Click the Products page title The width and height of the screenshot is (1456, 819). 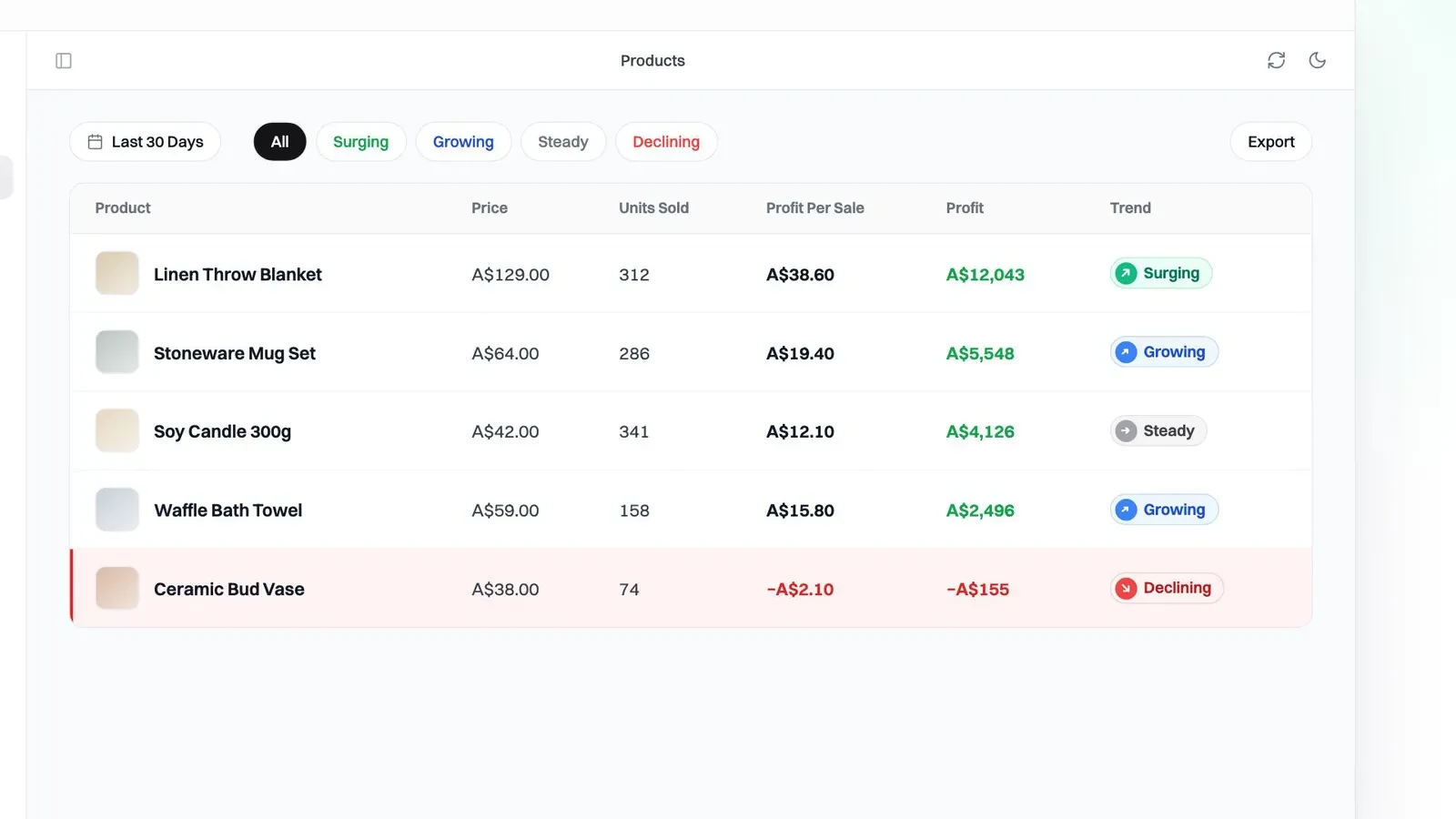tap(652, 61)
